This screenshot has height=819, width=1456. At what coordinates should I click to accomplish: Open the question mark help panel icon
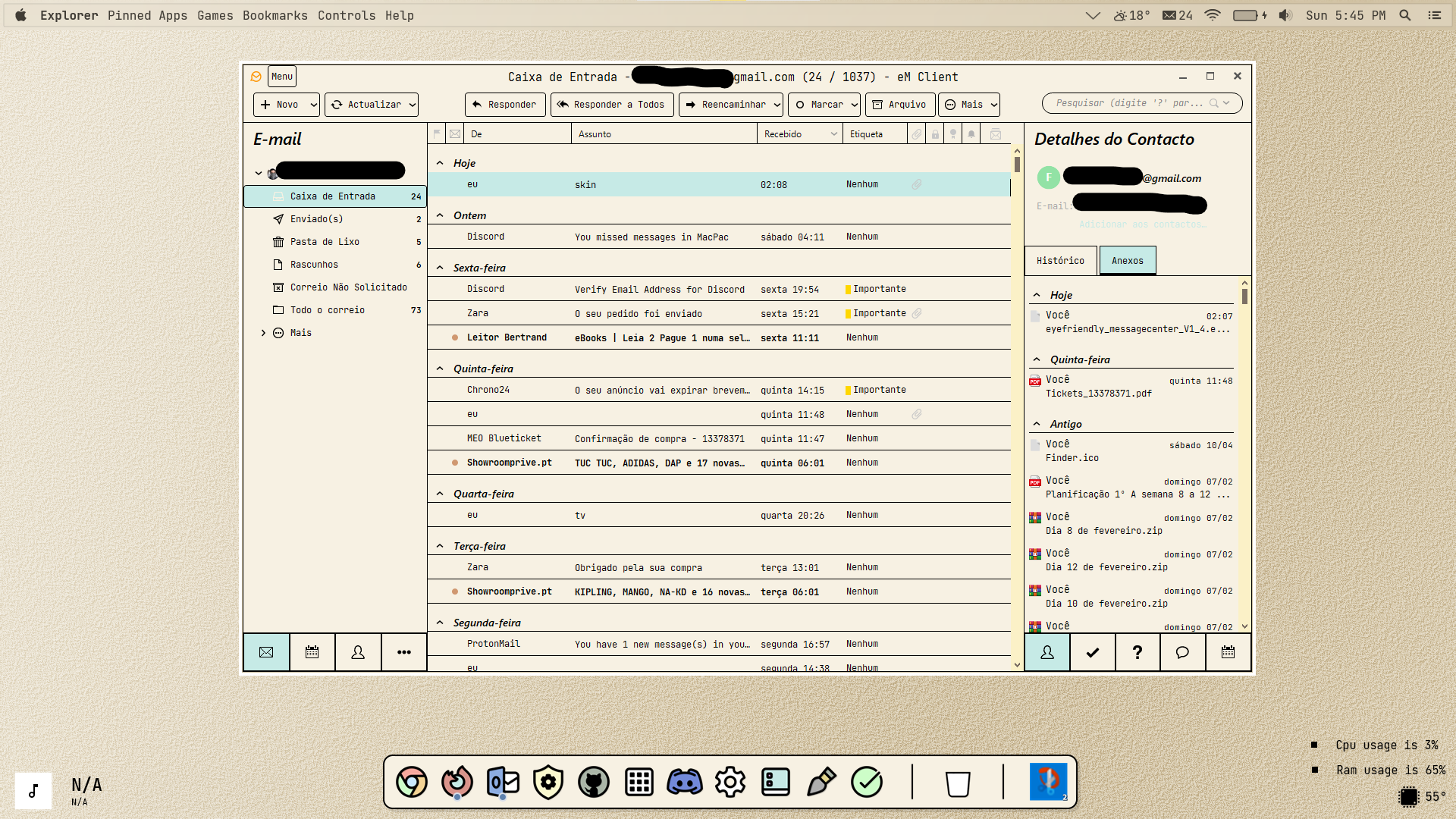pos(1137,652)
